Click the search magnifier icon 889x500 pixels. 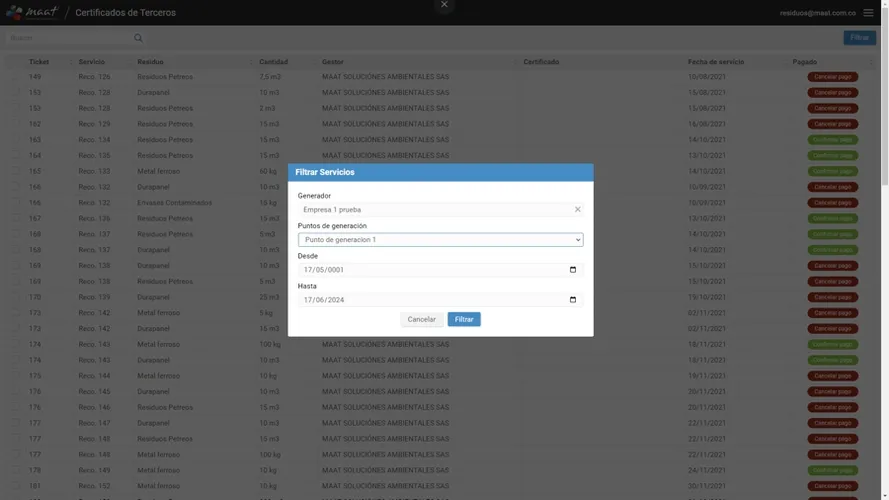tap(138, 38)
